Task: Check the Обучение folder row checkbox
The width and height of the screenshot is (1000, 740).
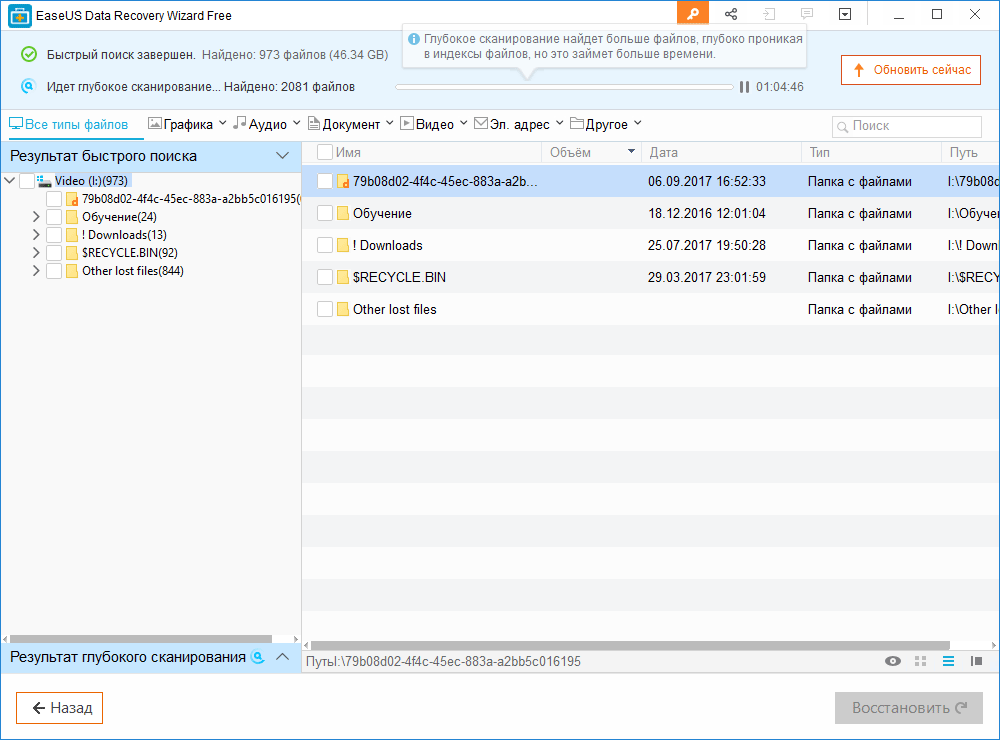Action: coord(325,213)
